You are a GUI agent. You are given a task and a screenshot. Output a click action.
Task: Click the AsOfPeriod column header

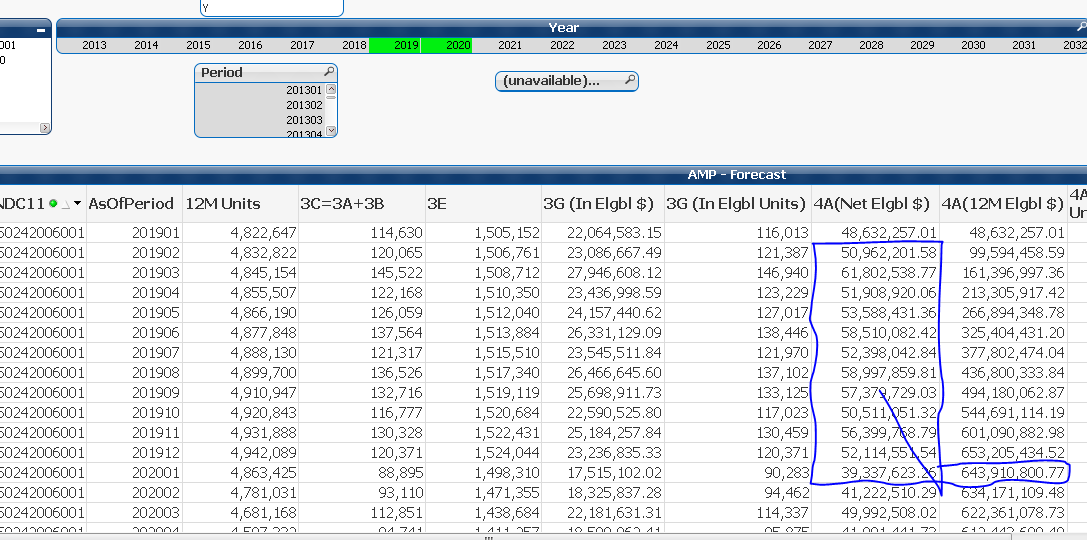131,204
